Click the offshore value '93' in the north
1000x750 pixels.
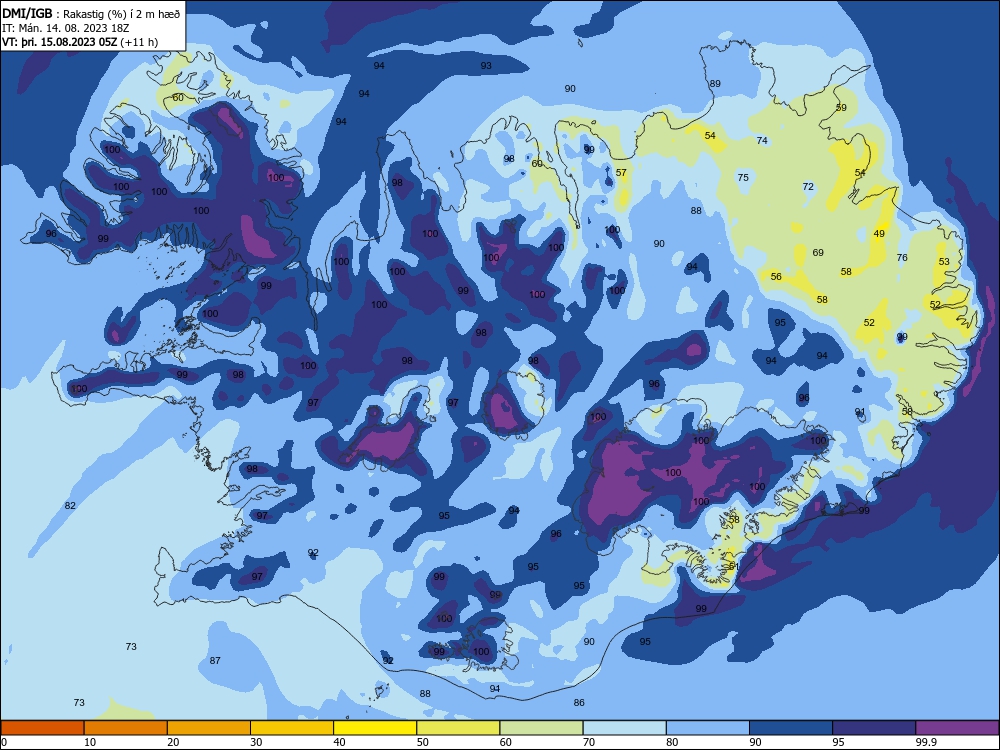pos(486,66)
